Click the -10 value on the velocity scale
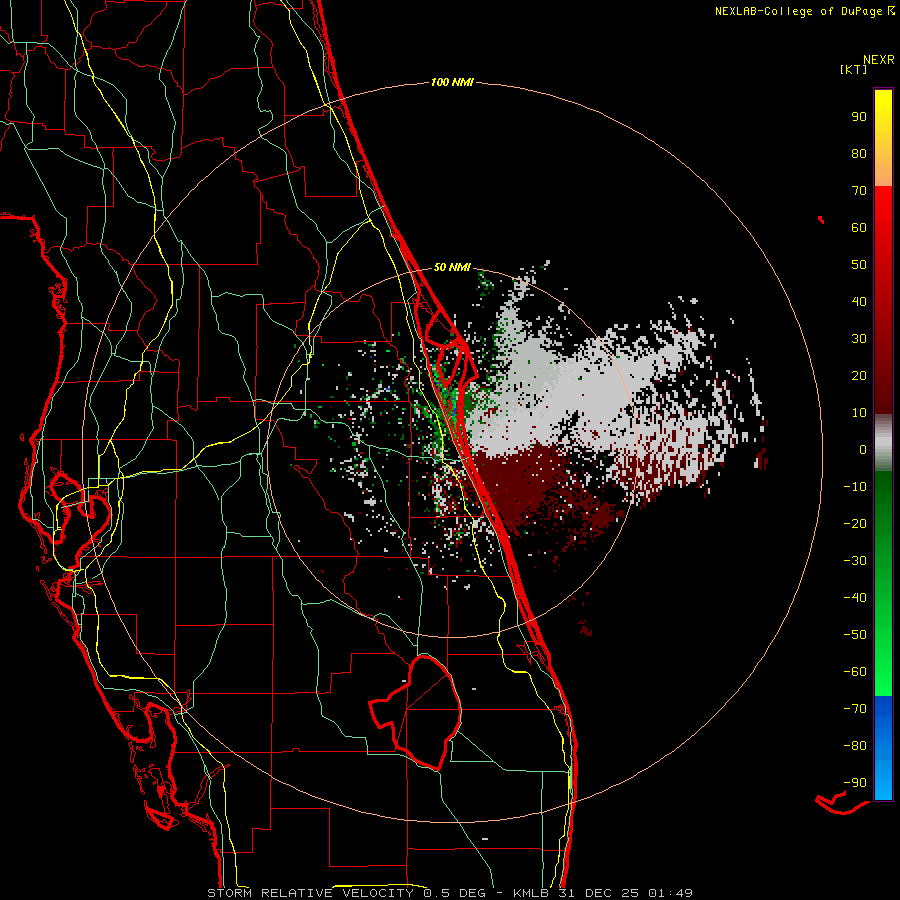900x900 pixels. 855,487
